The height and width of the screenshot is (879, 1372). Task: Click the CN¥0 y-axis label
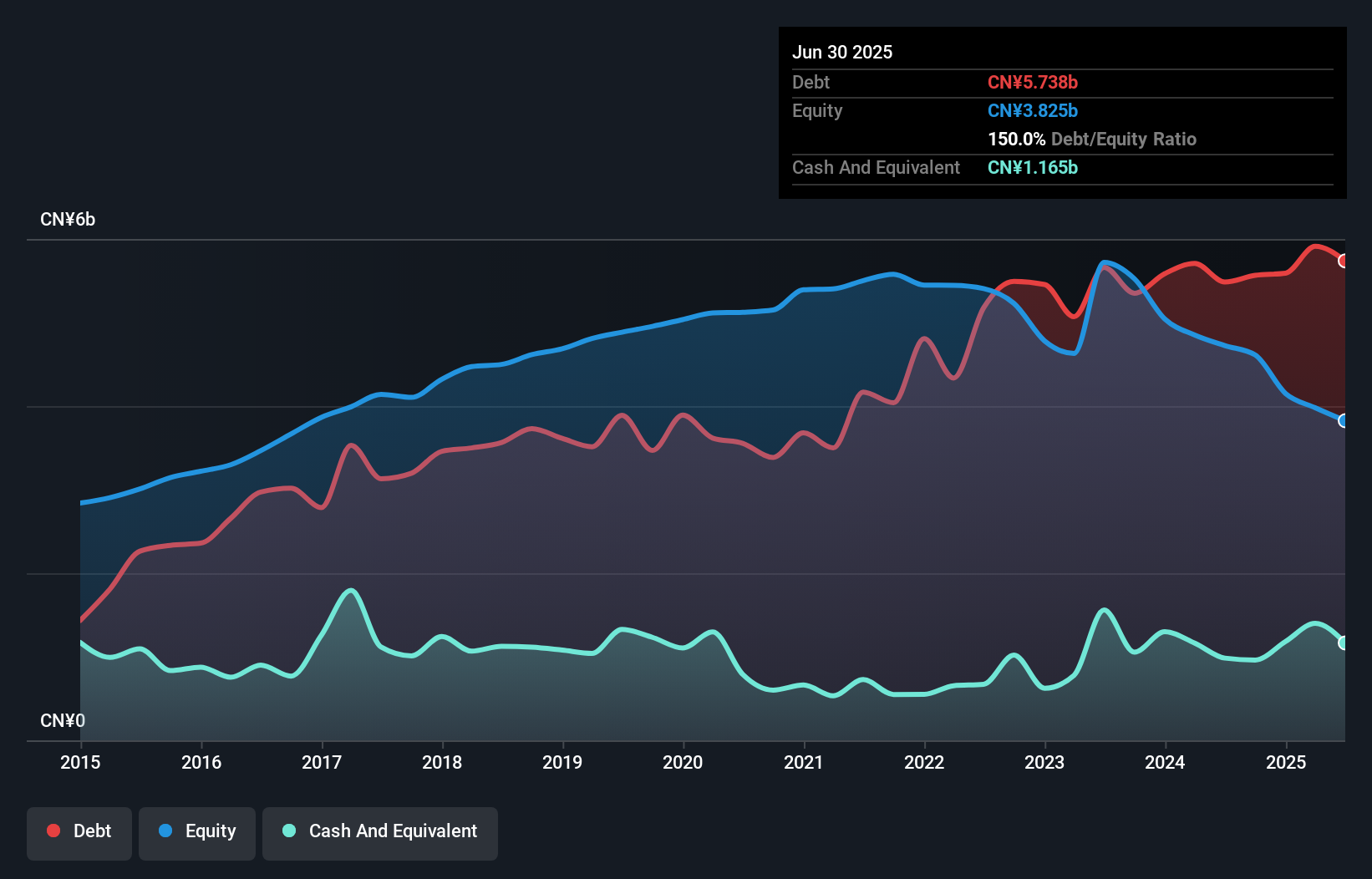coord(63,720)
